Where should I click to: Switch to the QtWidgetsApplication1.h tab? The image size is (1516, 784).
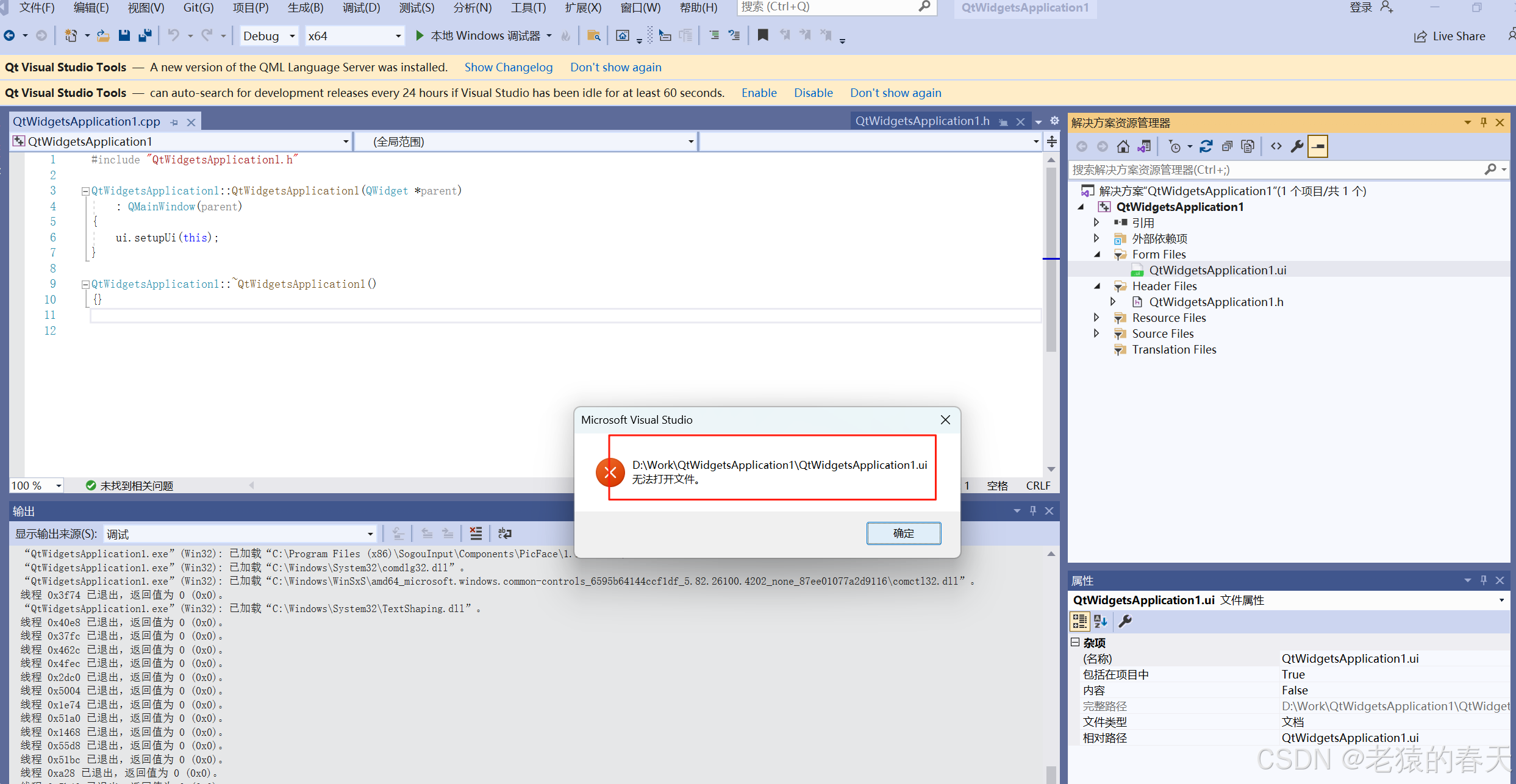(x=922, y=121)
